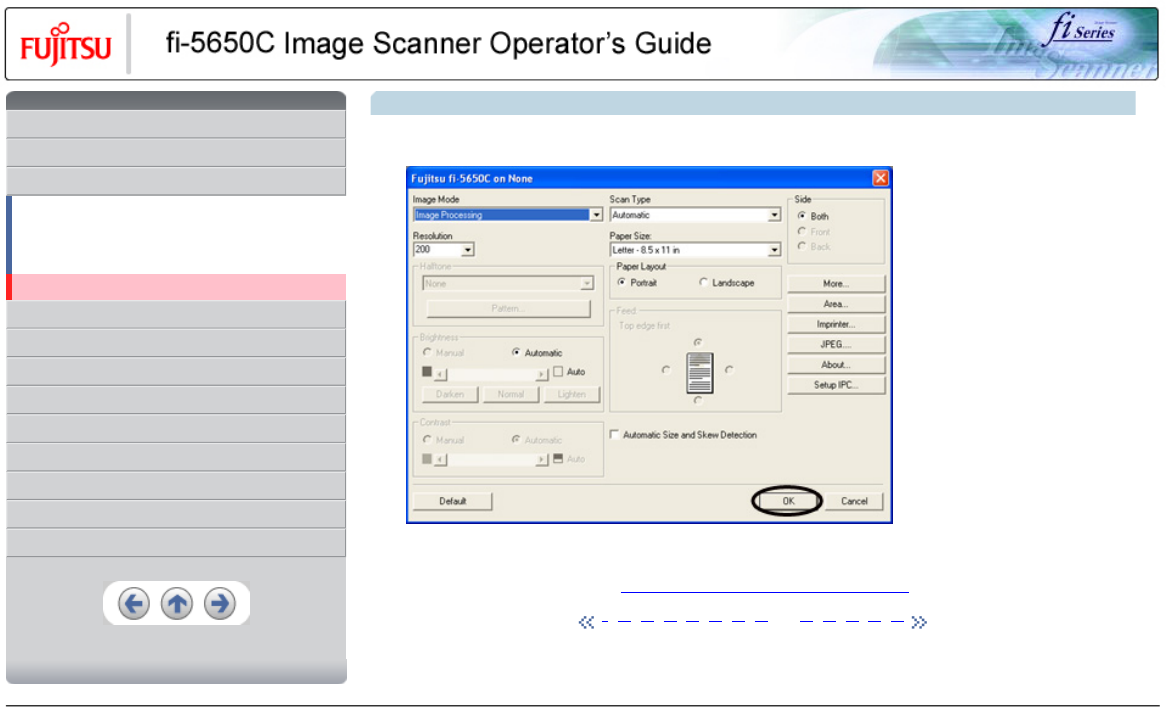Select the left feed direction radio button
Image resolution: width=1166 pixels, height=709 pixels.
click(x=666, y=370)
